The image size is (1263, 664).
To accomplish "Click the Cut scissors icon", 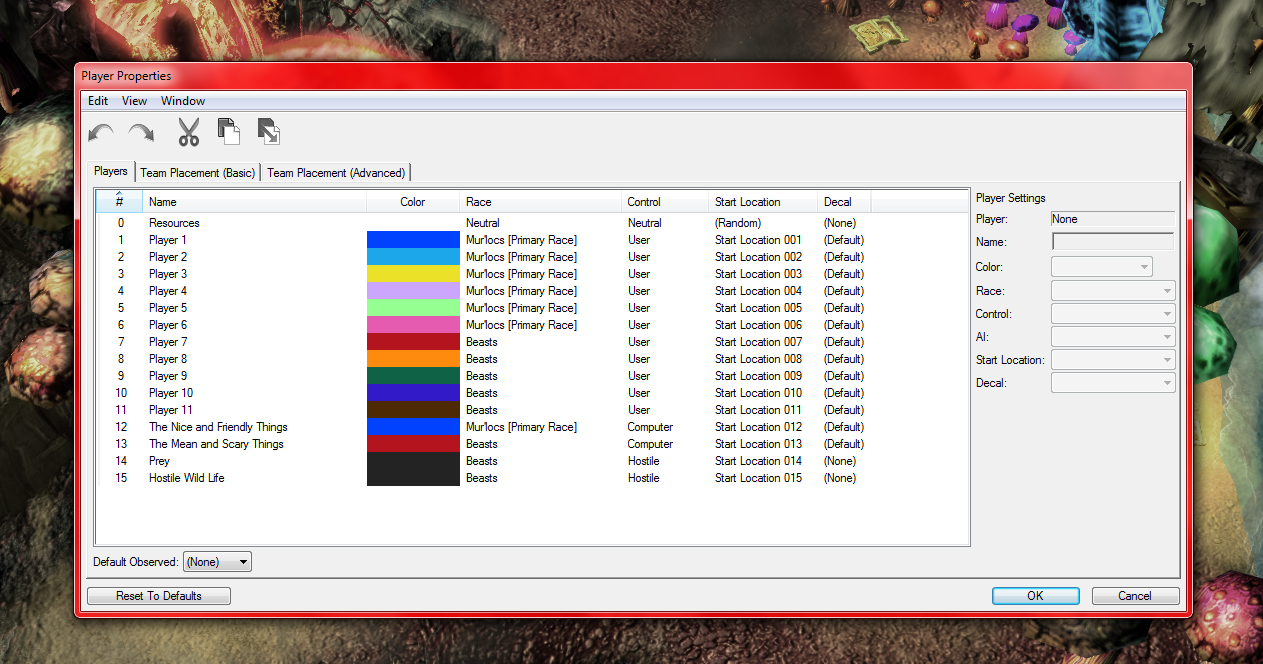I will pos(189,132).
